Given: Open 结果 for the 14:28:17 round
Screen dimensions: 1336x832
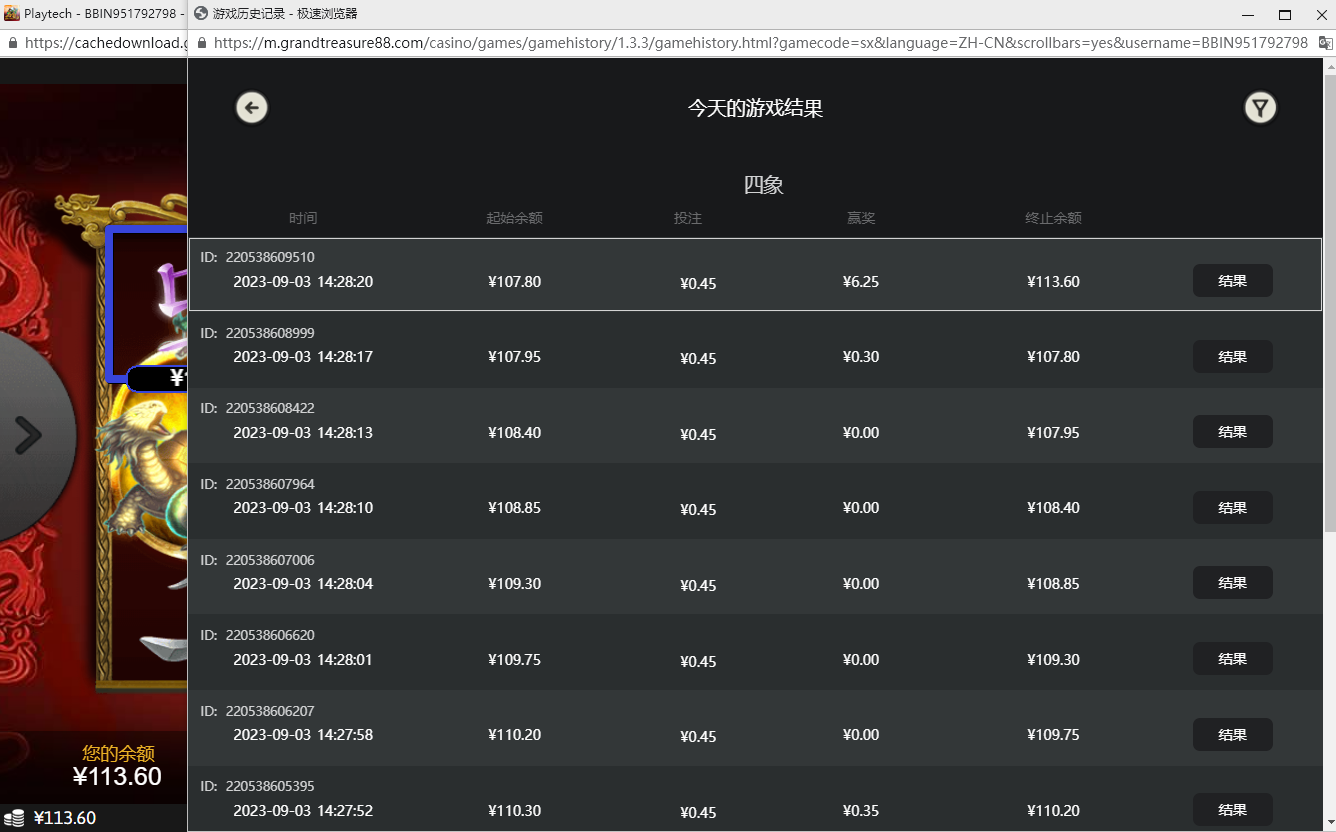Looking at the screenshot, I should click(x=1232, y=357).
